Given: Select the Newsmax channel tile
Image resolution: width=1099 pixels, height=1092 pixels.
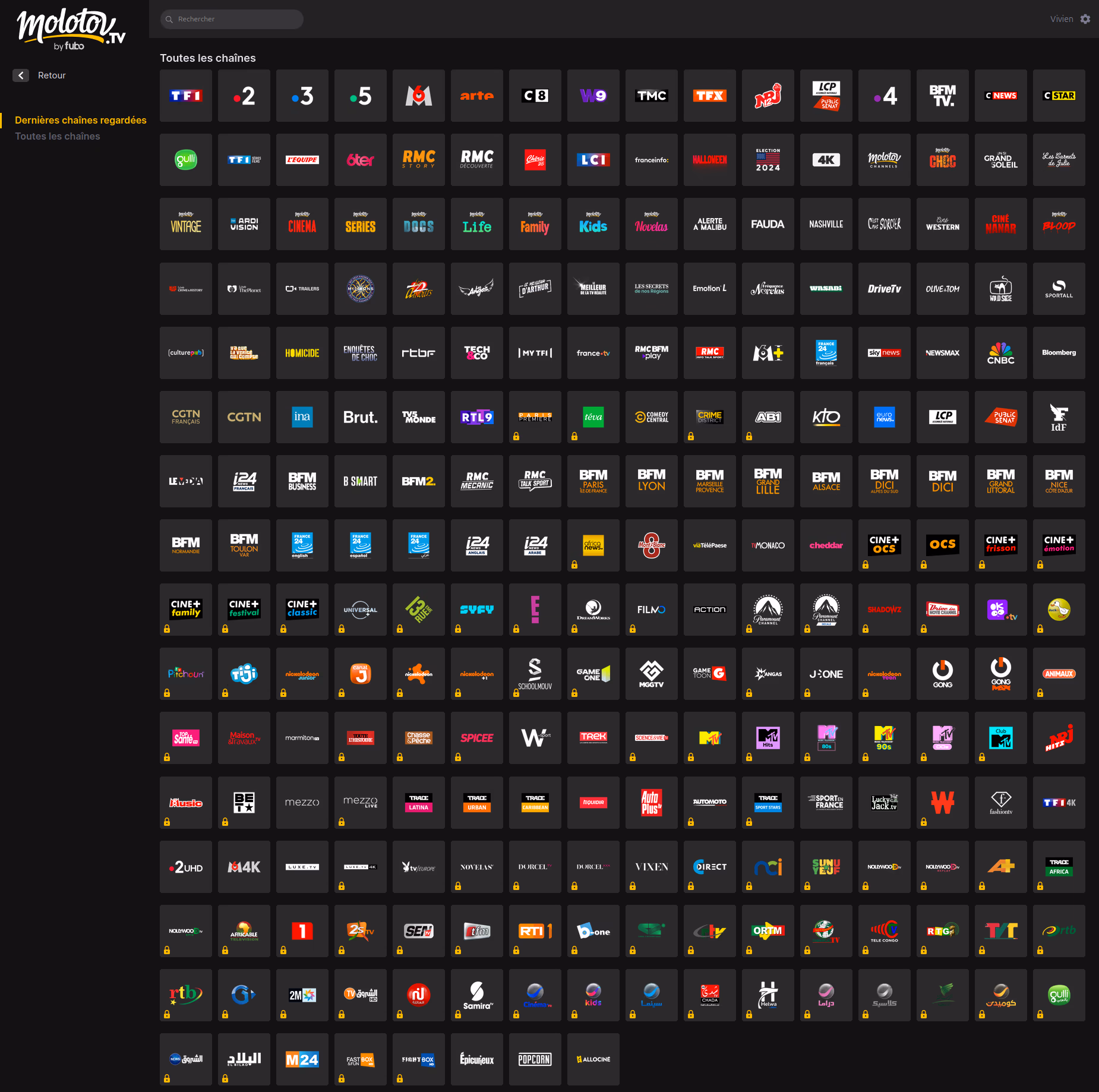Looking at the screenshot, I should tap(943, 353).
